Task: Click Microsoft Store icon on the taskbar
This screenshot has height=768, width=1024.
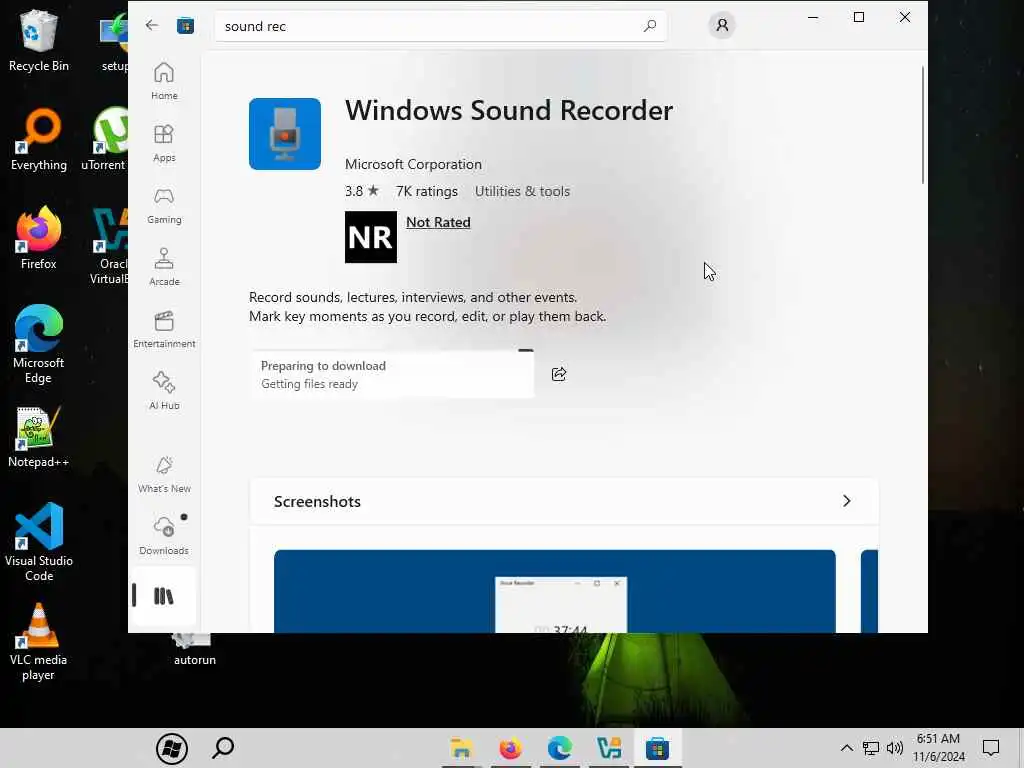Action: pos(658,748)
